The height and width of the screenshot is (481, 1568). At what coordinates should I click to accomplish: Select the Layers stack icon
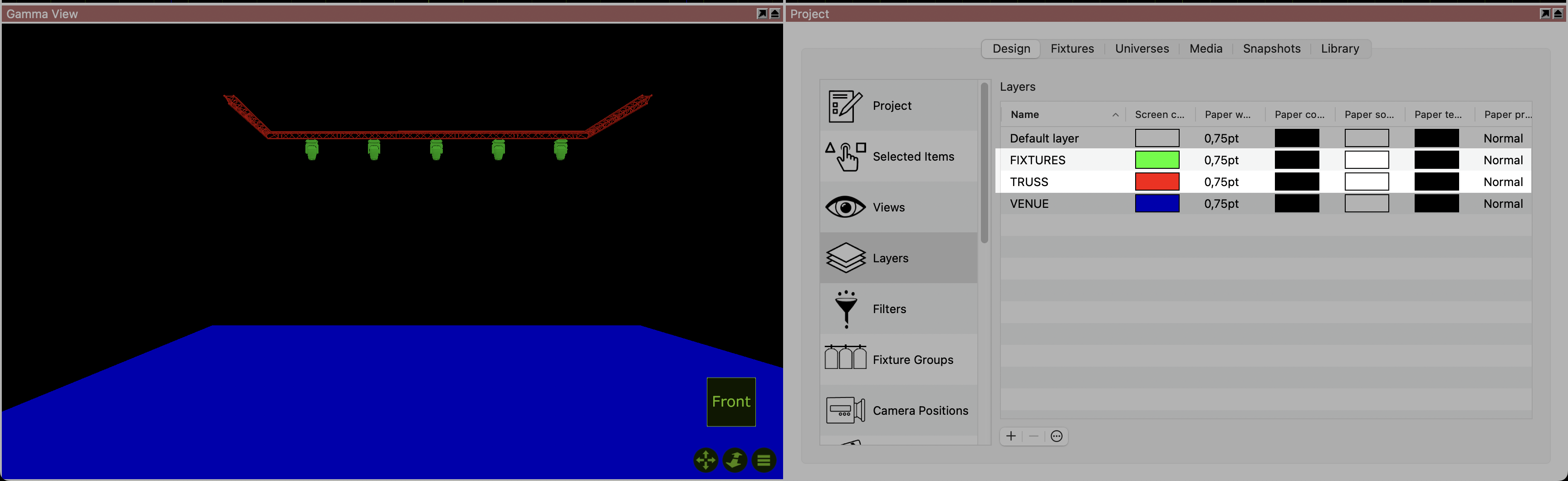click(x=845, y=258)
